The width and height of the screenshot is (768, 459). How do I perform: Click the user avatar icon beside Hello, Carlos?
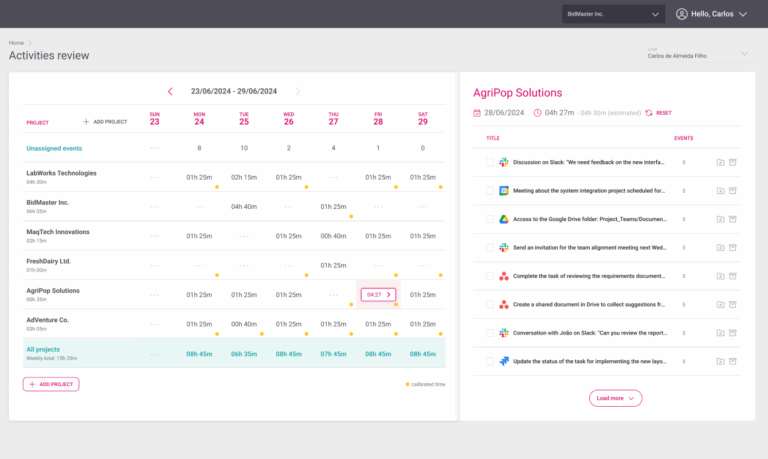[681, 14]
